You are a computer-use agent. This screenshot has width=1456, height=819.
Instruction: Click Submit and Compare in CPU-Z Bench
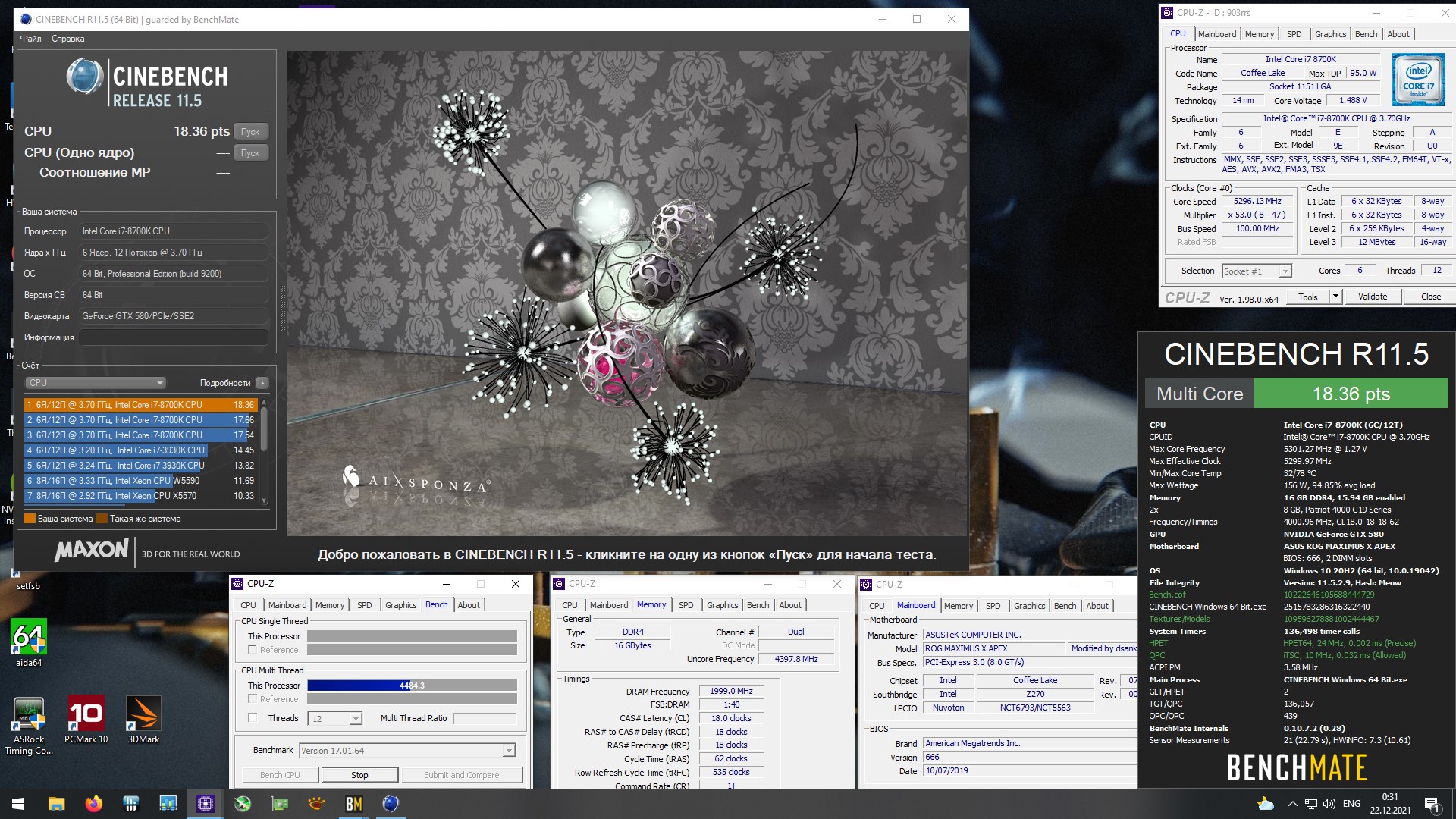point(461,775)
